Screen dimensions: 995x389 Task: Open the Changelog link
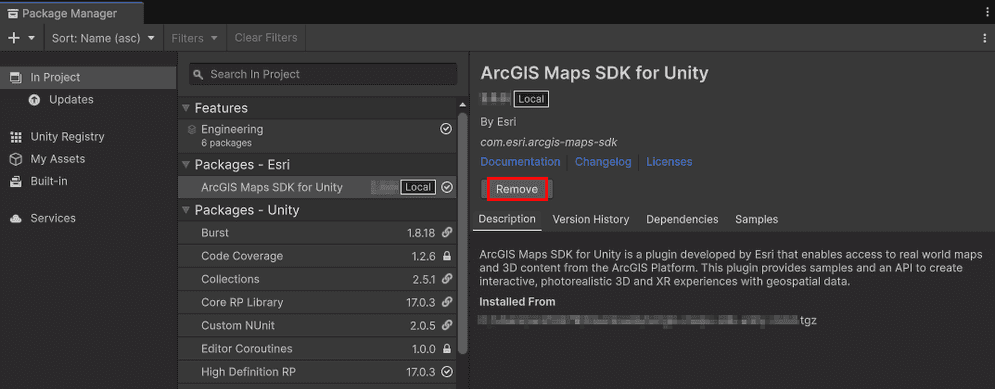tap(603, 162)
